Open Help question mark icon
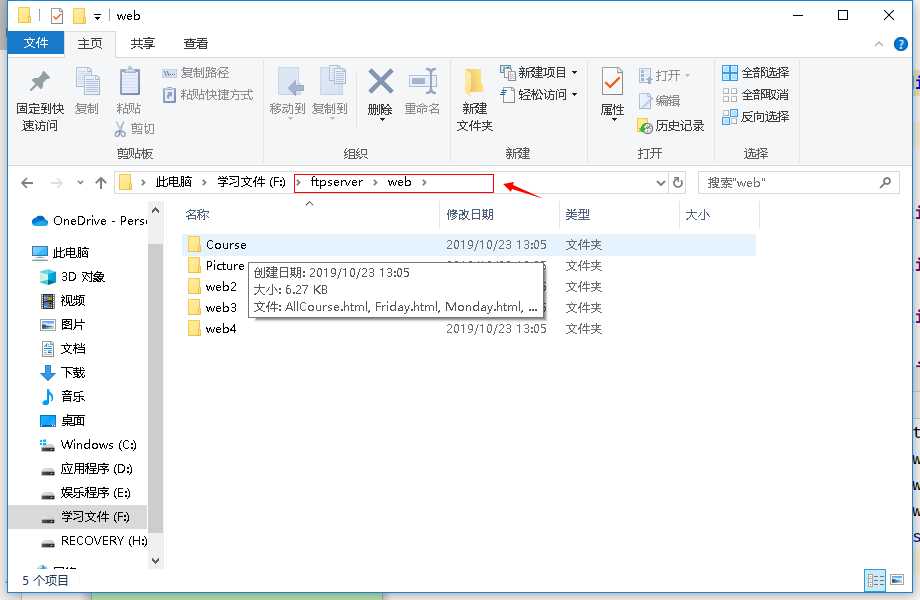The width and height of the screenshot is (920, 600). point(901,44)
